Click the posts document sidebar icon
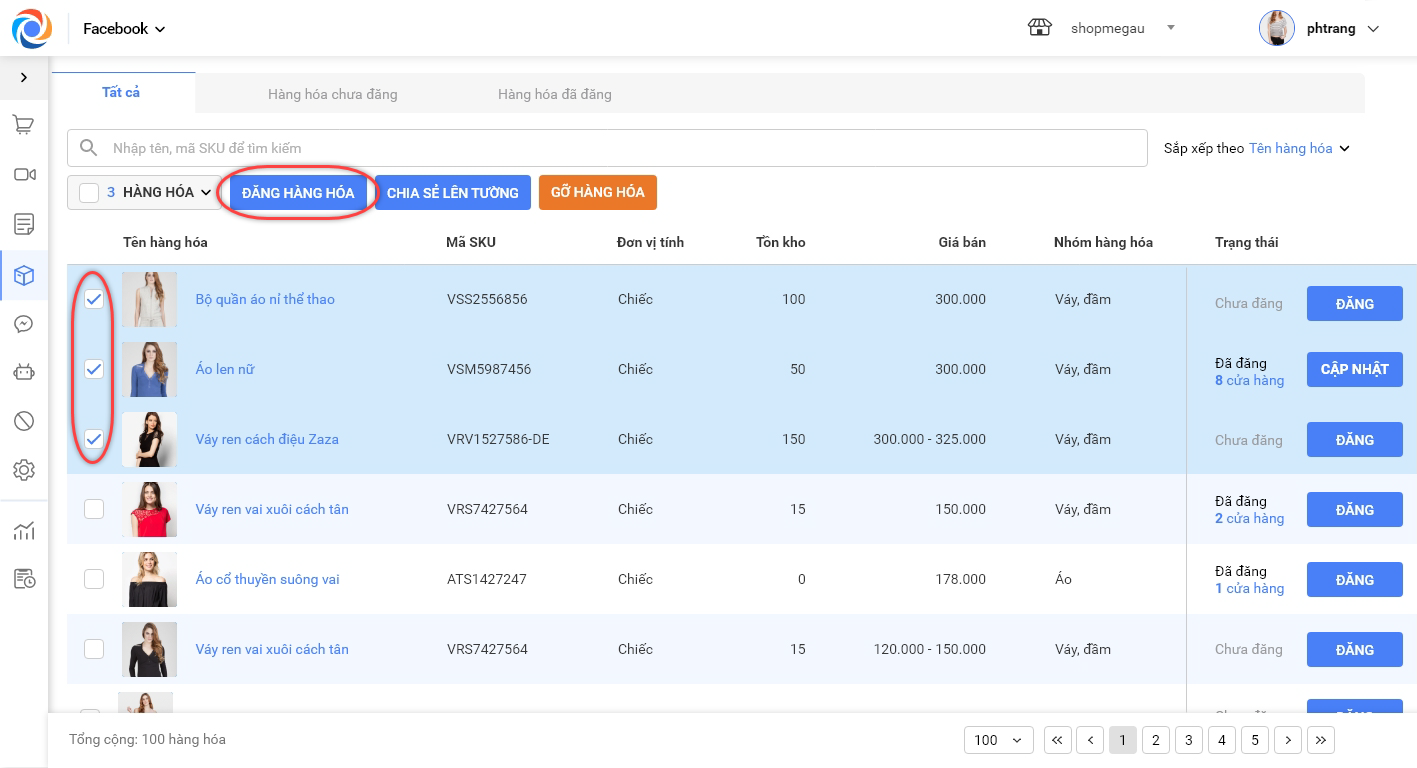 pos(24,224)
